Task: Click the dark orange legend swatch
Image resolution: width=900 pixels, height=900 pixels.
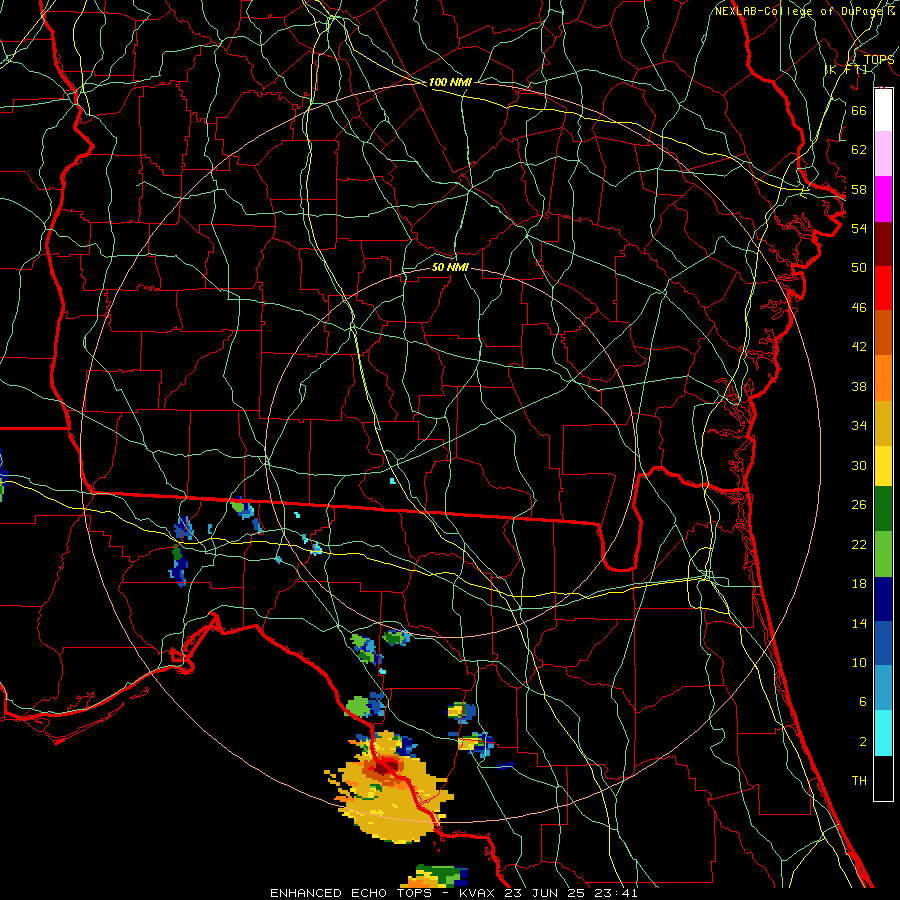Action: pyautogui.click(x=883, y=332)
